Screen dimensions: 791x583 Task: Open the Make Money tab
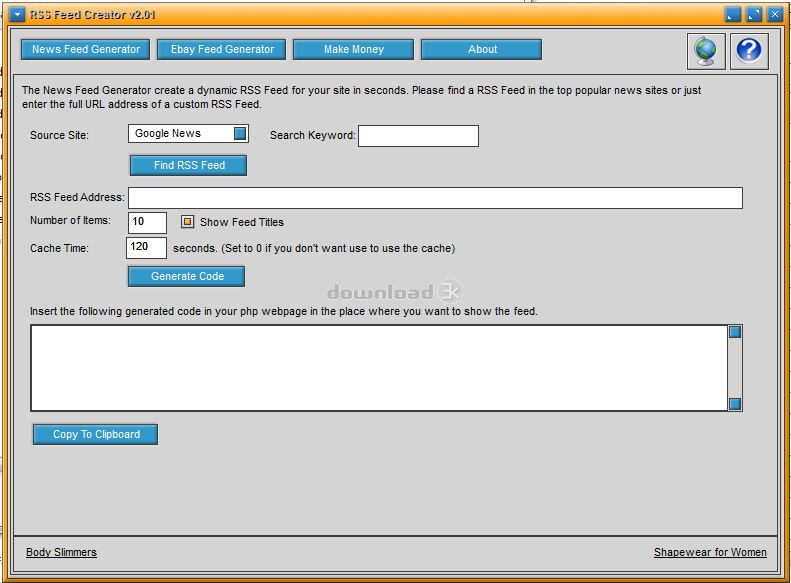(x=354, y=49)
